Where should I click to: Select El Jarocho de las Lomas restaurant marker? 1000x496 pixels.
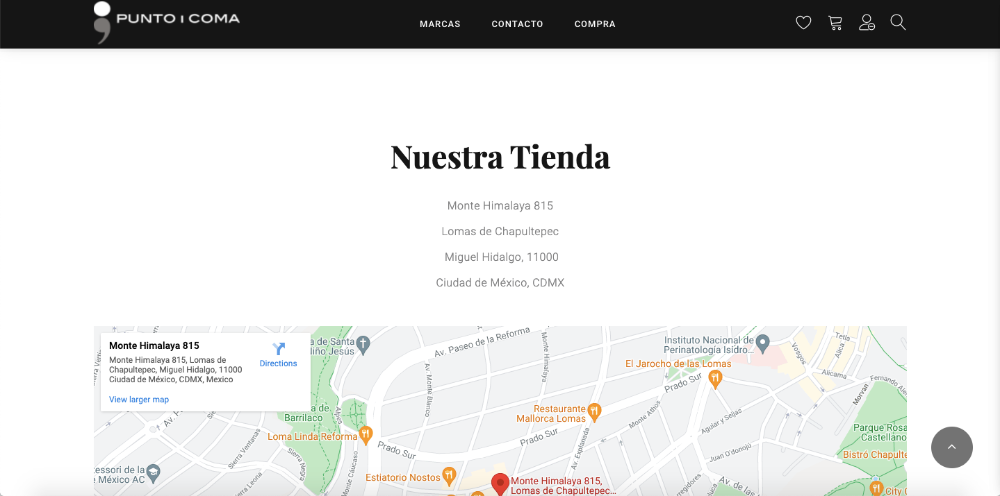tap(714, 378)
